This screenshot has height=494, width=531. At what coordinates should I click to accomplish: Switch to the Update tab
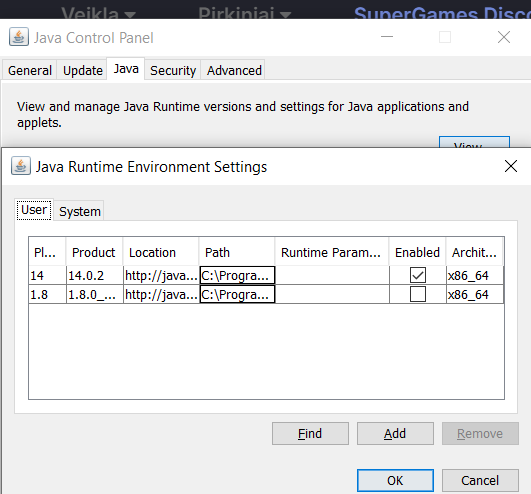[x=83, y=70]
